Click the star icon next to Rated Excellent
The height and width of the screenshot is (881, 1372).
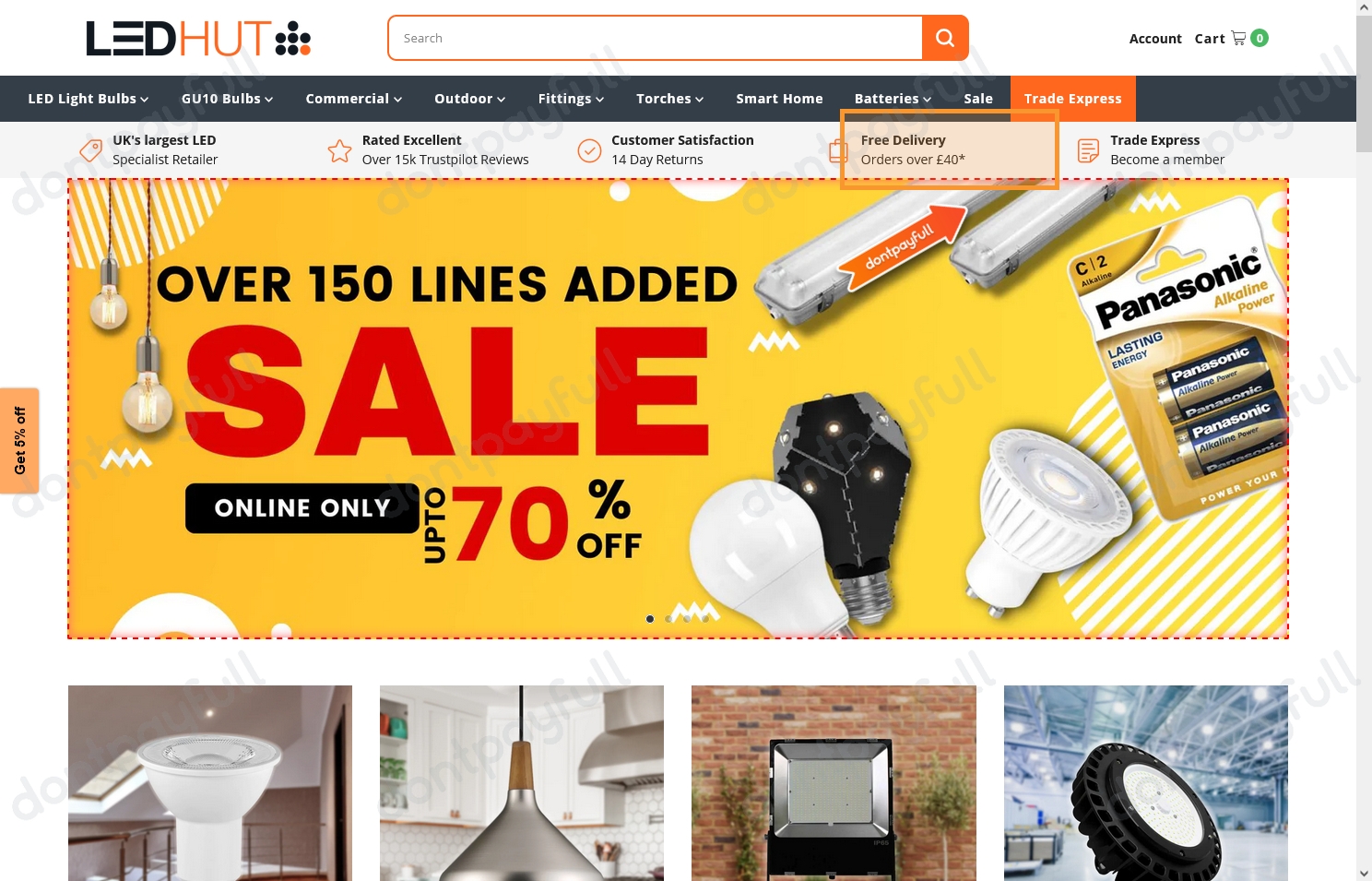pos(339,150)
